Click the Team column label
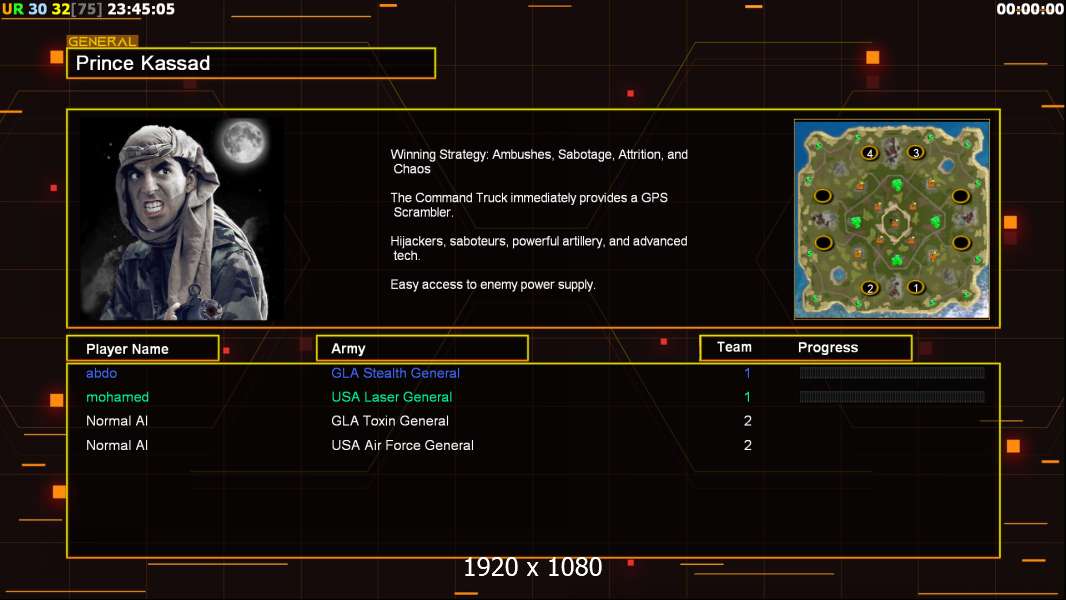The width and height of the screenshot is (1066, 600). click(x=734, y=347)
